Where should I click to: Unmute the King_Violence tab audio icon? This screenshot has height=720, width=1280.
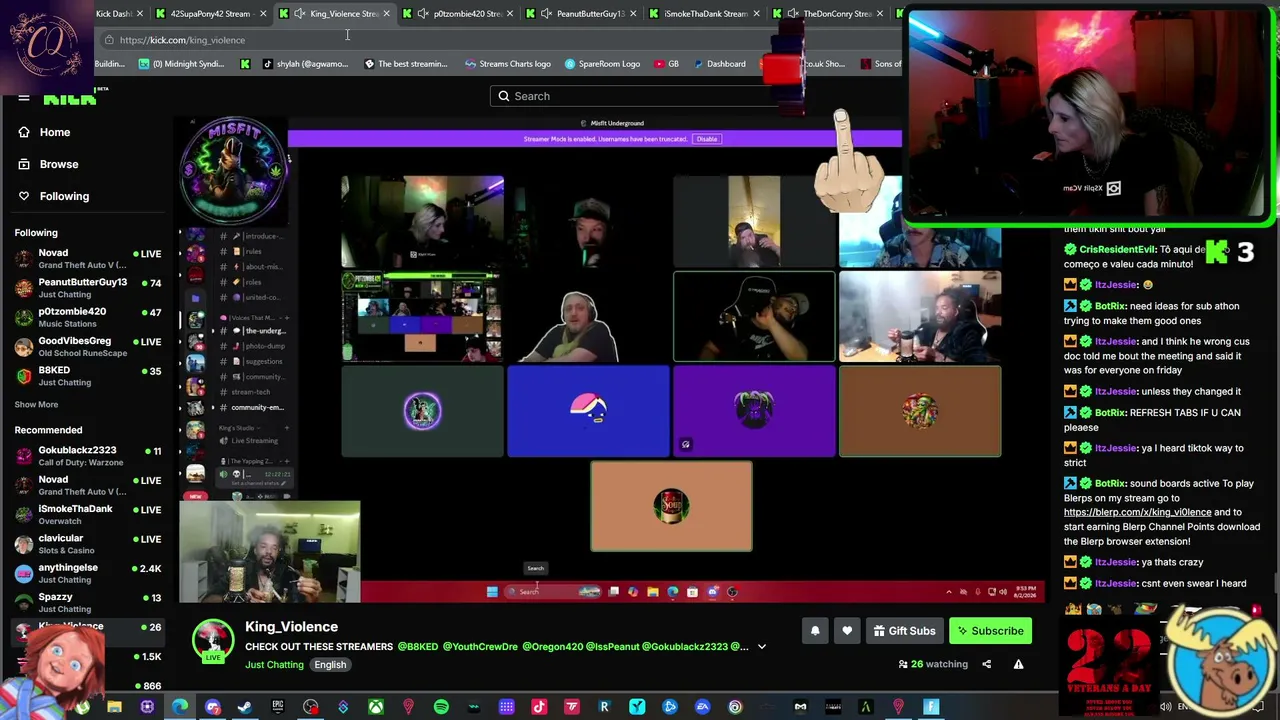(299, 14)
